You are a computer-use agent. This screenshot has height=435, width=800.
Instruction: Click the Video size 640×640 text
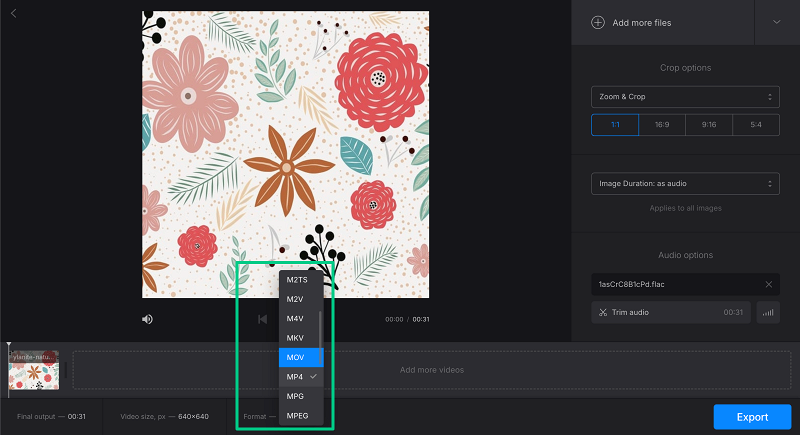pos(164,417)
